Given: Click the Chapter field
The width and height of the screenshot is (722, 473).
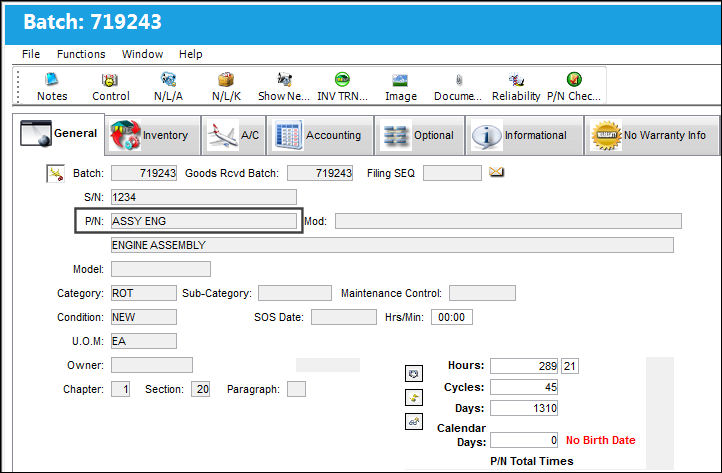Looking at the screenshot, I should (x=121, y=389).
